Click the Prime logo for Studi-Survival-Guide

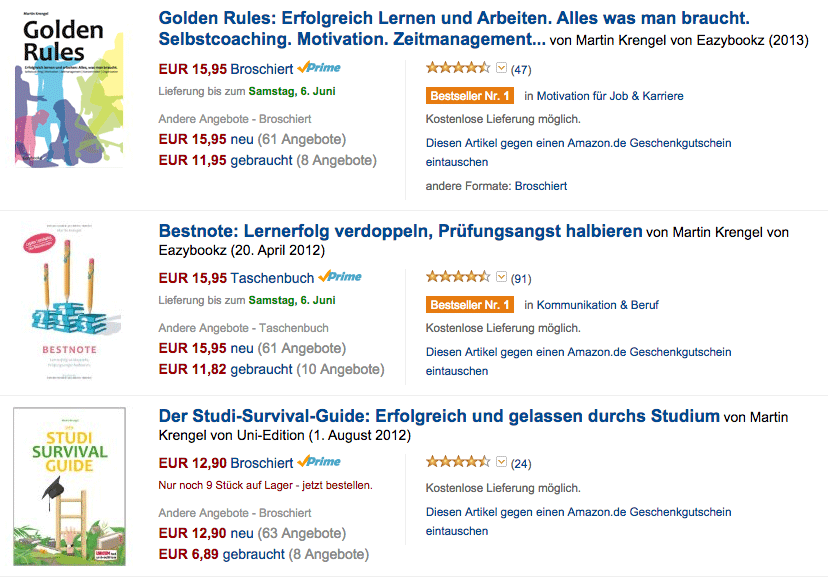pyautogui.click(x=319, y=461)
